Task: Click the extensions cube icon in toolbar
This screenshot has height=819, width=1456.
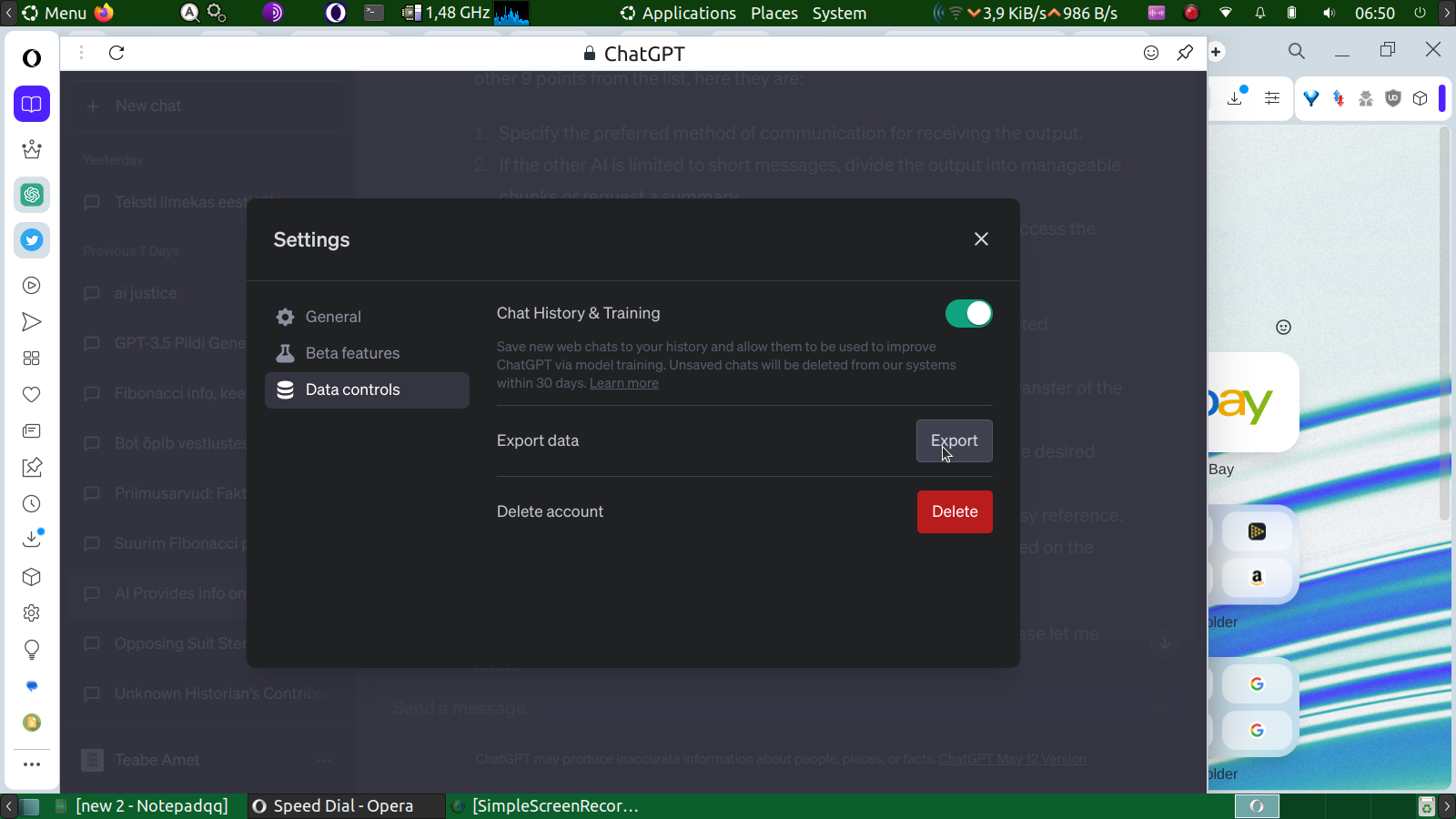Action: point(1421,98)
